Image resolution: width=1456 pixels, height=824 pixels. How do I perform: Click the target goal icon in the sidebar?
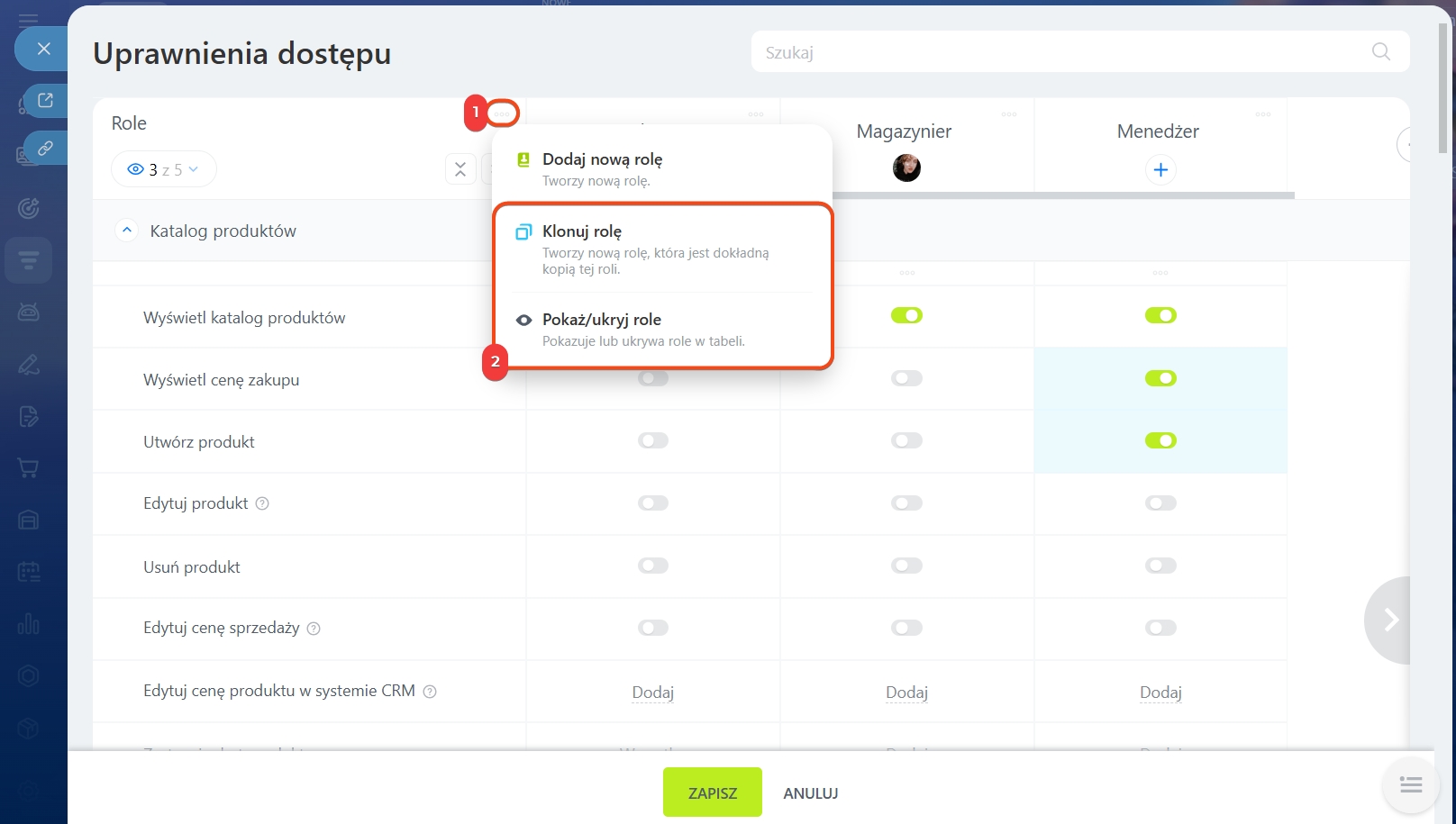(x=29, y=209)
